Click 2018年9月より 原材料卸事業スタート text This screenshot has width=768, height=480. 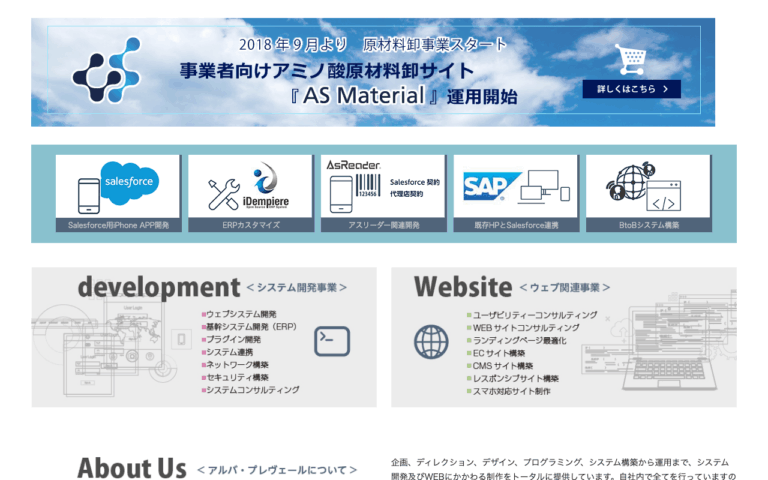pyautogui.click(x=373, y=45)
